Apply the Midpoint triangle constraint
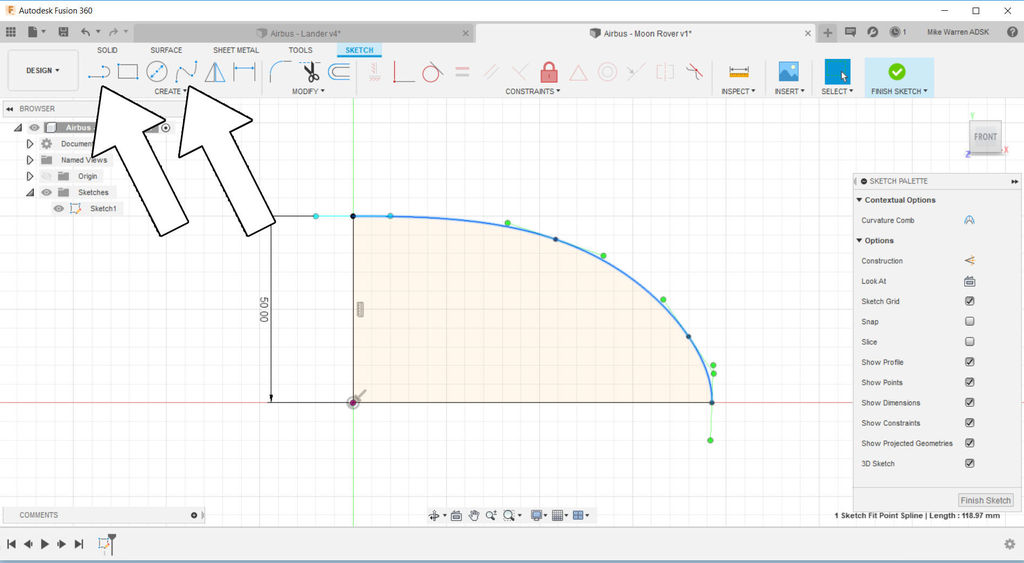 [x=578, y=72]
